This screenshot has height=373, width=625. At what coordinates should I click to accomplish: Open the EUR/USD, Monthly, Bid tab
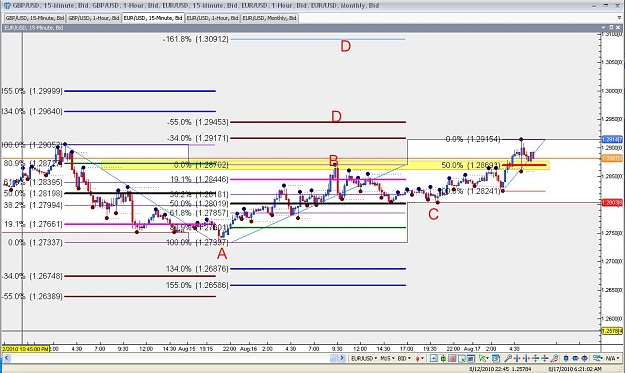[x=270, y=18]
